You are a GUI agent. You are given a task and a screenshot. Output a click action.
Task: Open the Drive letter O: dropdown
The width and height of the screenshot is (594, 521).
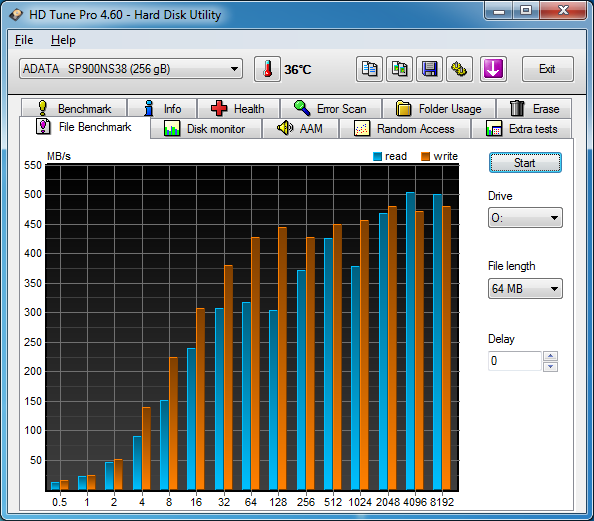point(525,217)
